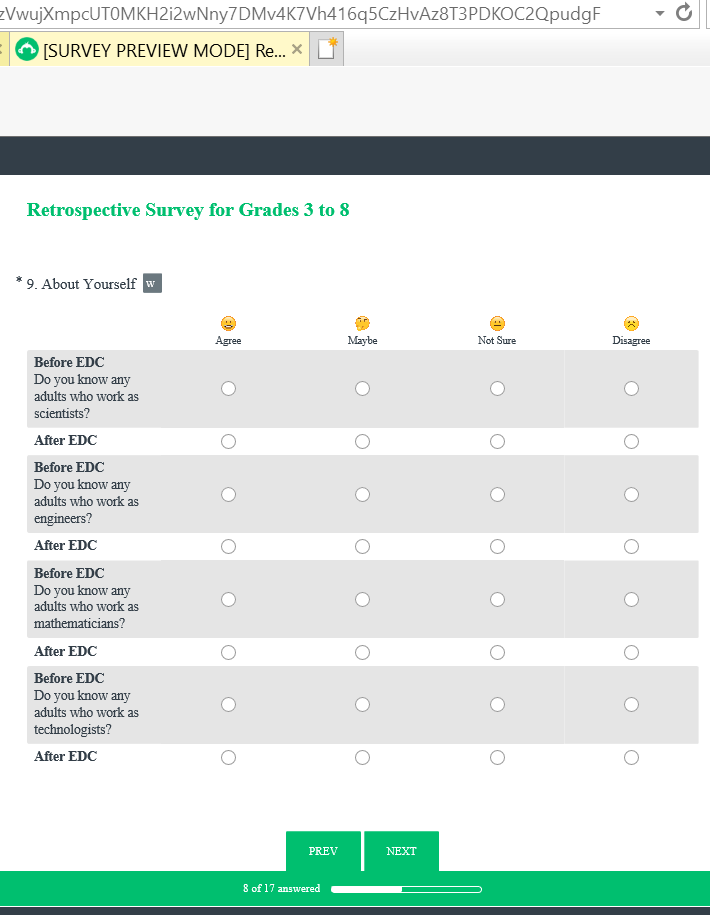The width and height of the screenshot is (710, 915).
Task: Click the green cloud tab favicon
Action: point(27,50)
